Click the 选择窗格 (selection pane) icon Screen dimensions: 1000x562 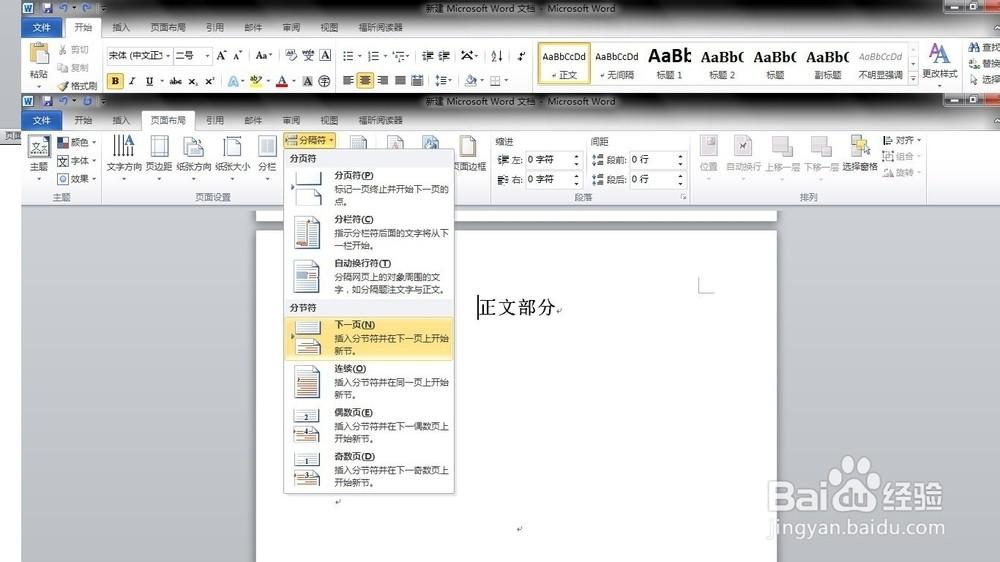point(859,153)
